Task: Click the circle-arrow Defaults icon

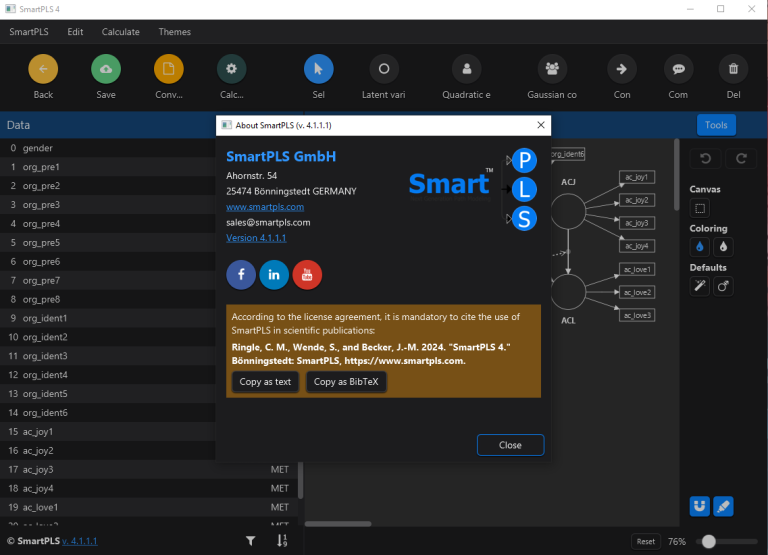Action: (723, 286)
